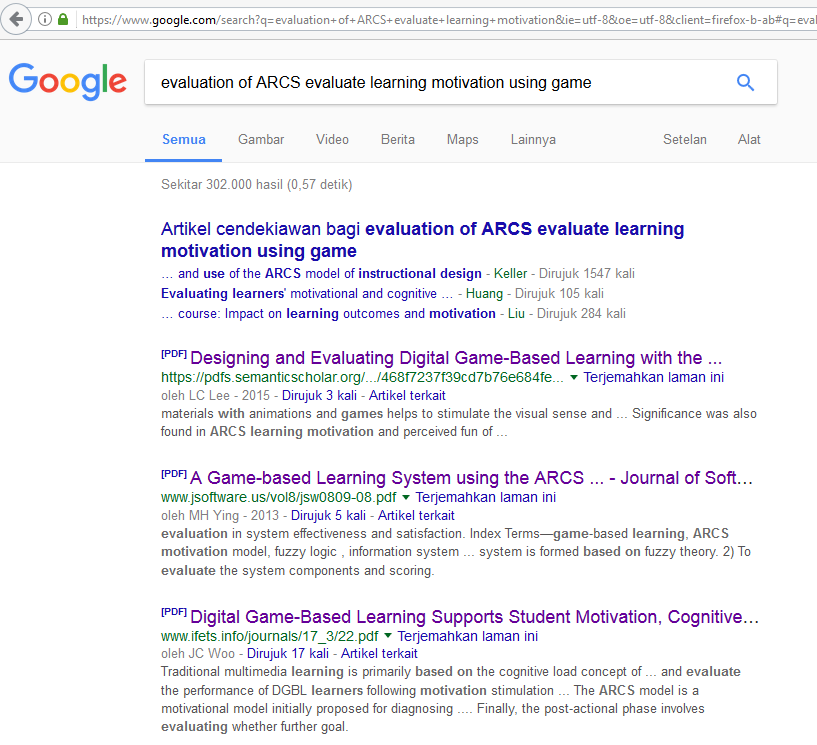Click Dirujuk 5 kali link
817x745 pixels.
point(328,515)
